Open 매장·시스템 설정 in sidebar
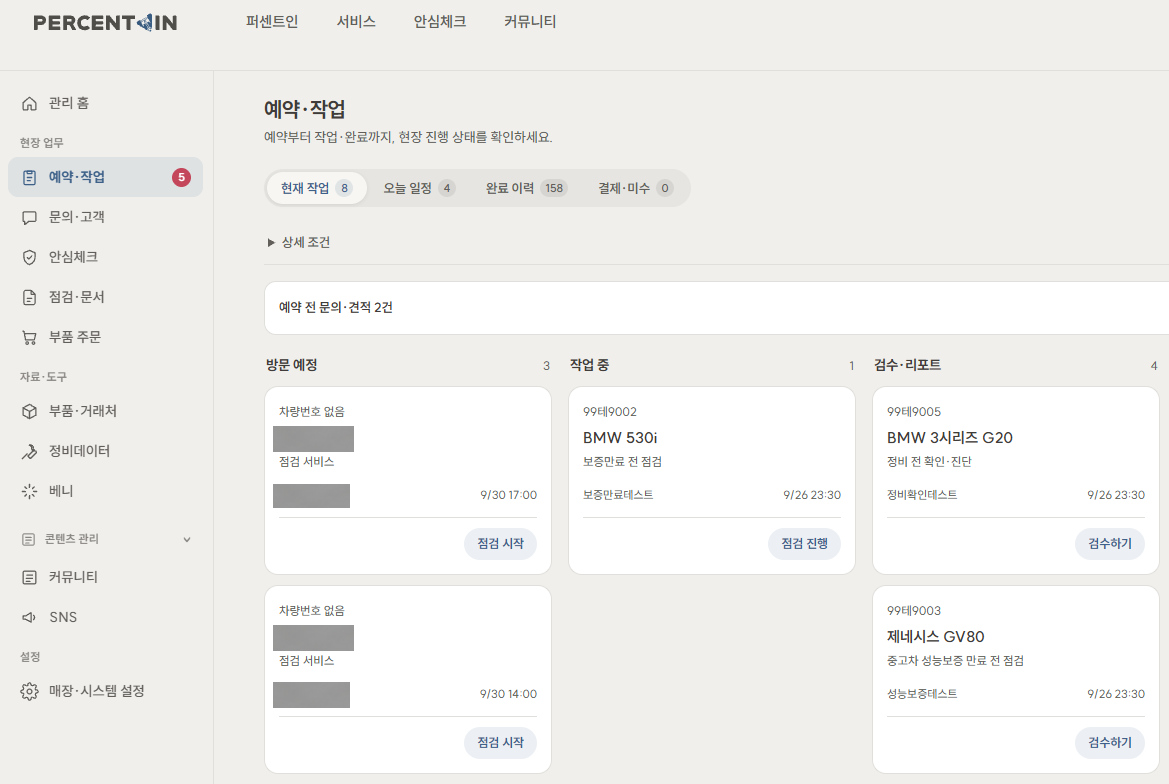 click(x=105, y=692)
